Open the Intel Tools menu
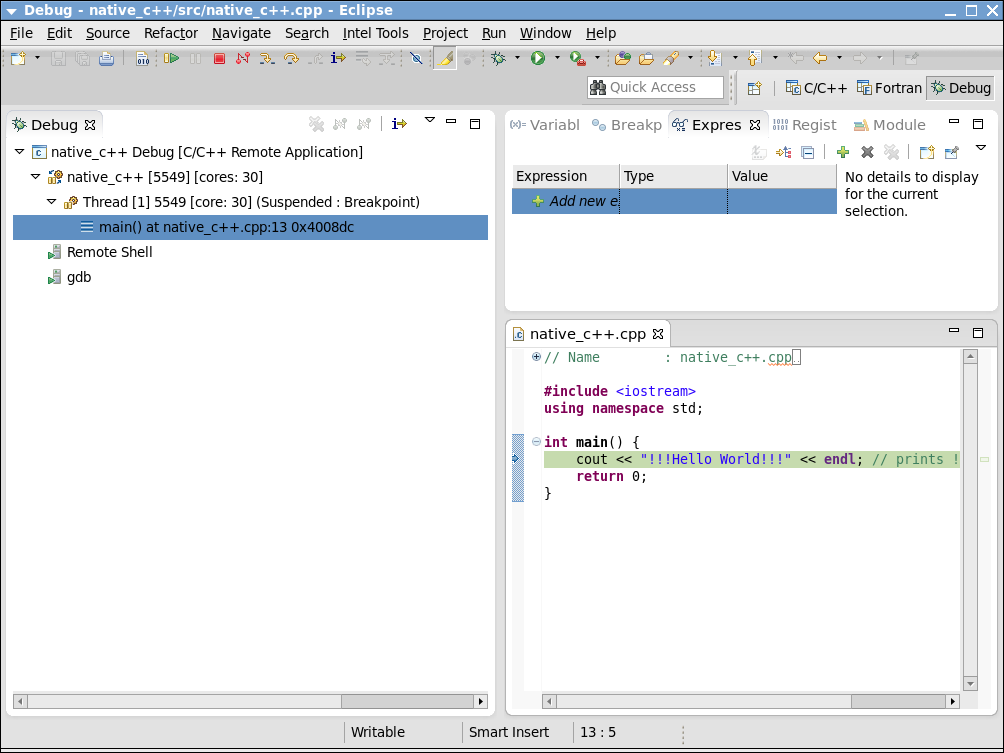Viewport: 1004px width, 753px height. point(375,33)
